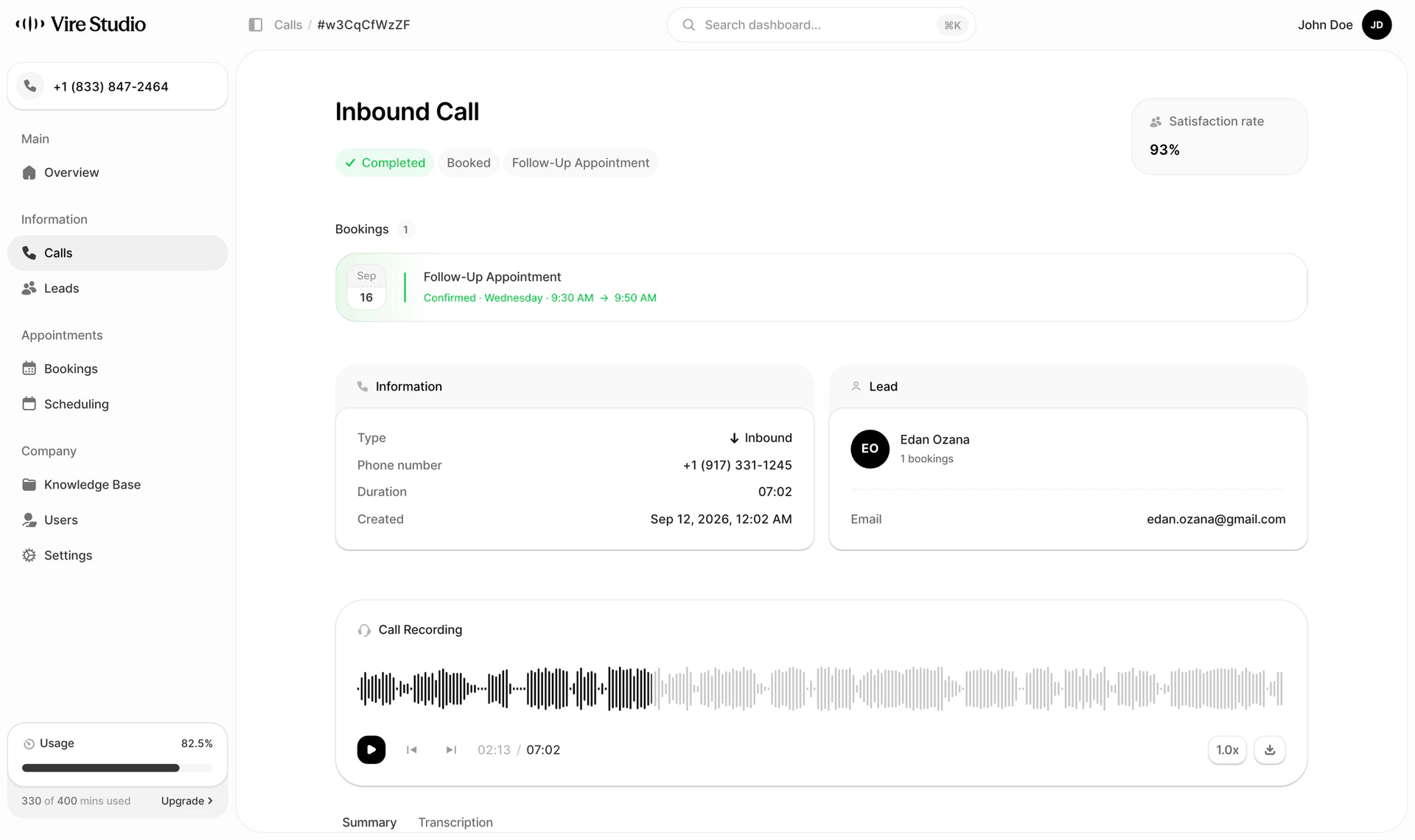
Task: Skip to previous track in recording
Action: 412,749
